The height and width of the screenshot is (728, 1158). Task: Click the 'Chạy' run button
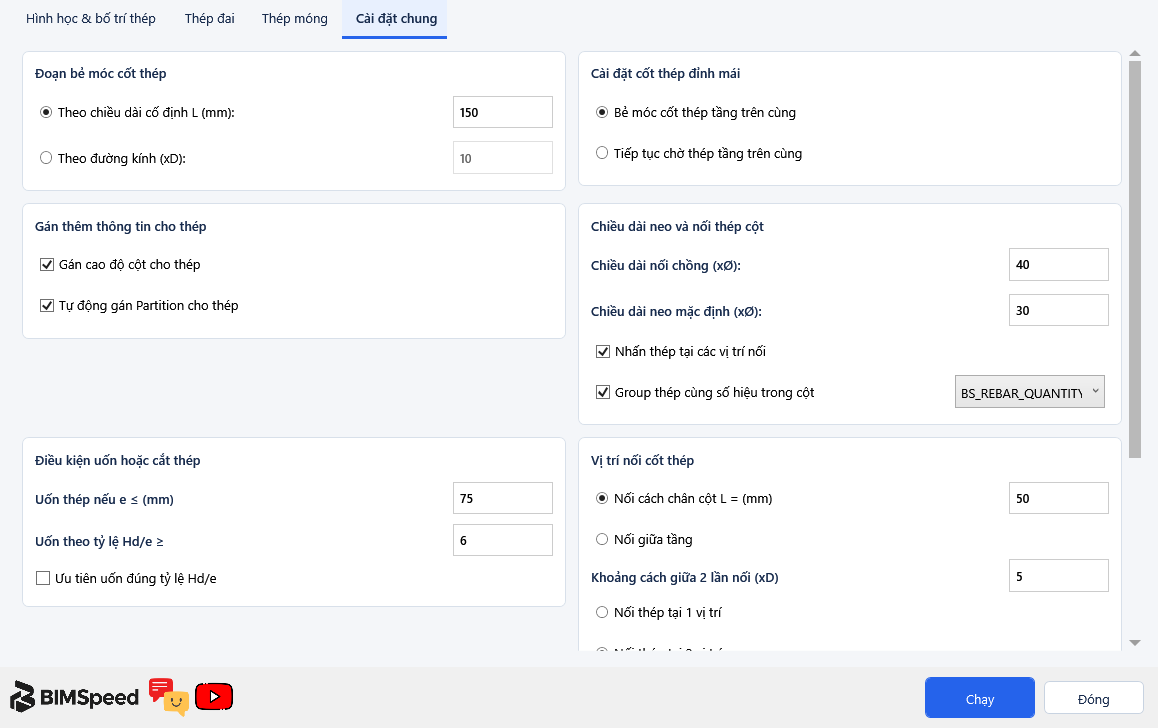coord(979,698)
